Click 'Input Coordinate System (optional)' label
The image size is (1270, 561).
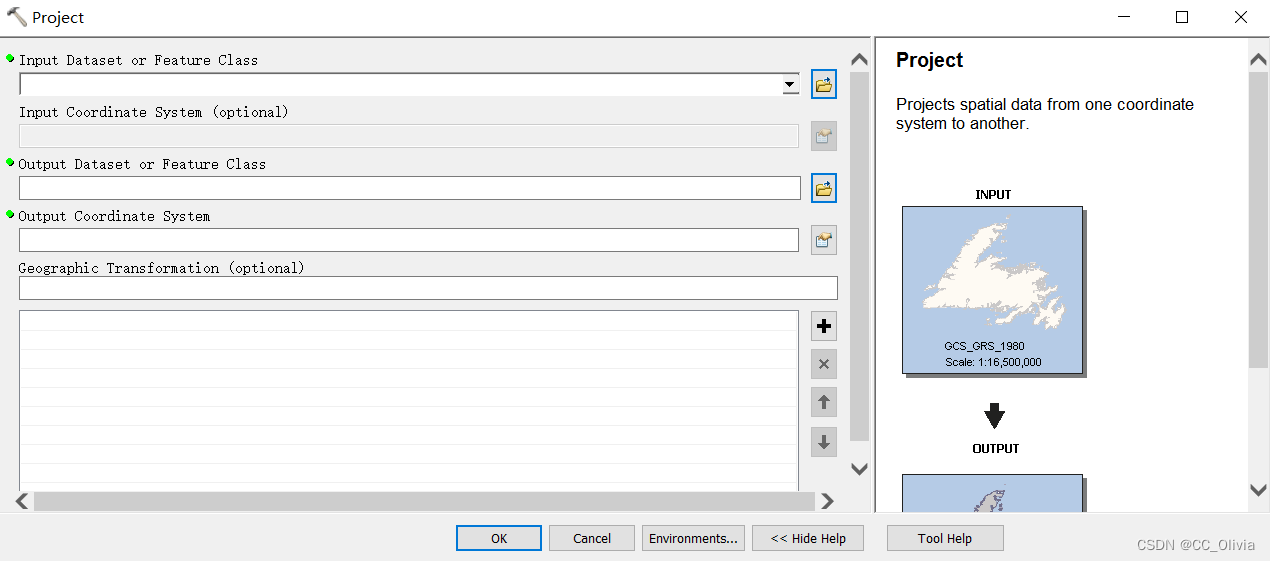pos(153,112)
